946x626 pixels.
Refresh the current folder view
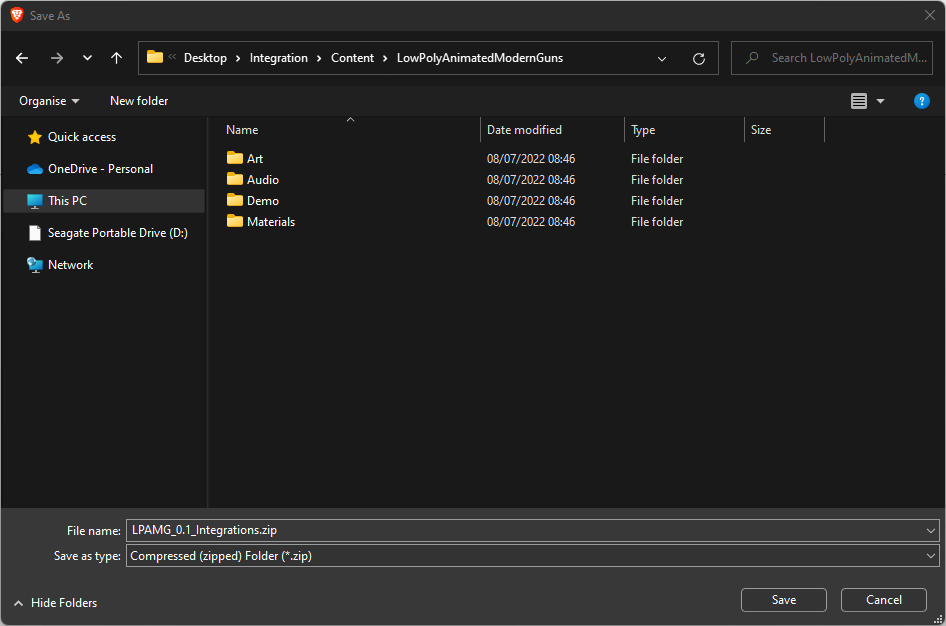699,58
